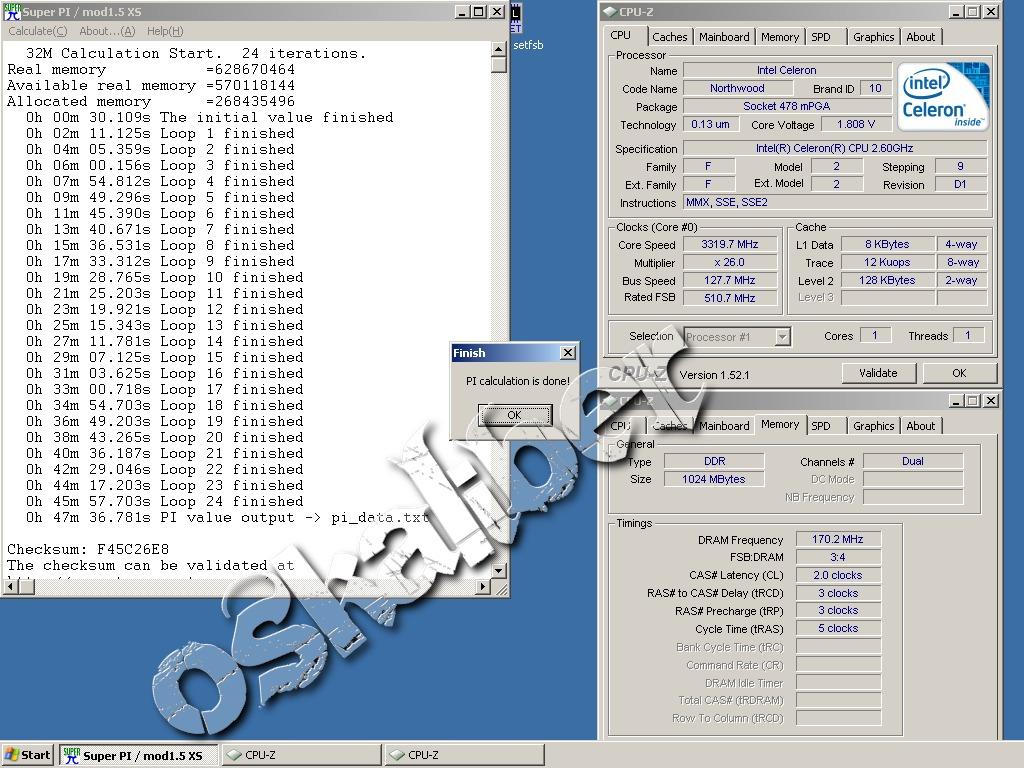This screenshot has width=1024, height=768.
Task: Click the OK button in upper CPU-Z
Action: pos(959,373)
